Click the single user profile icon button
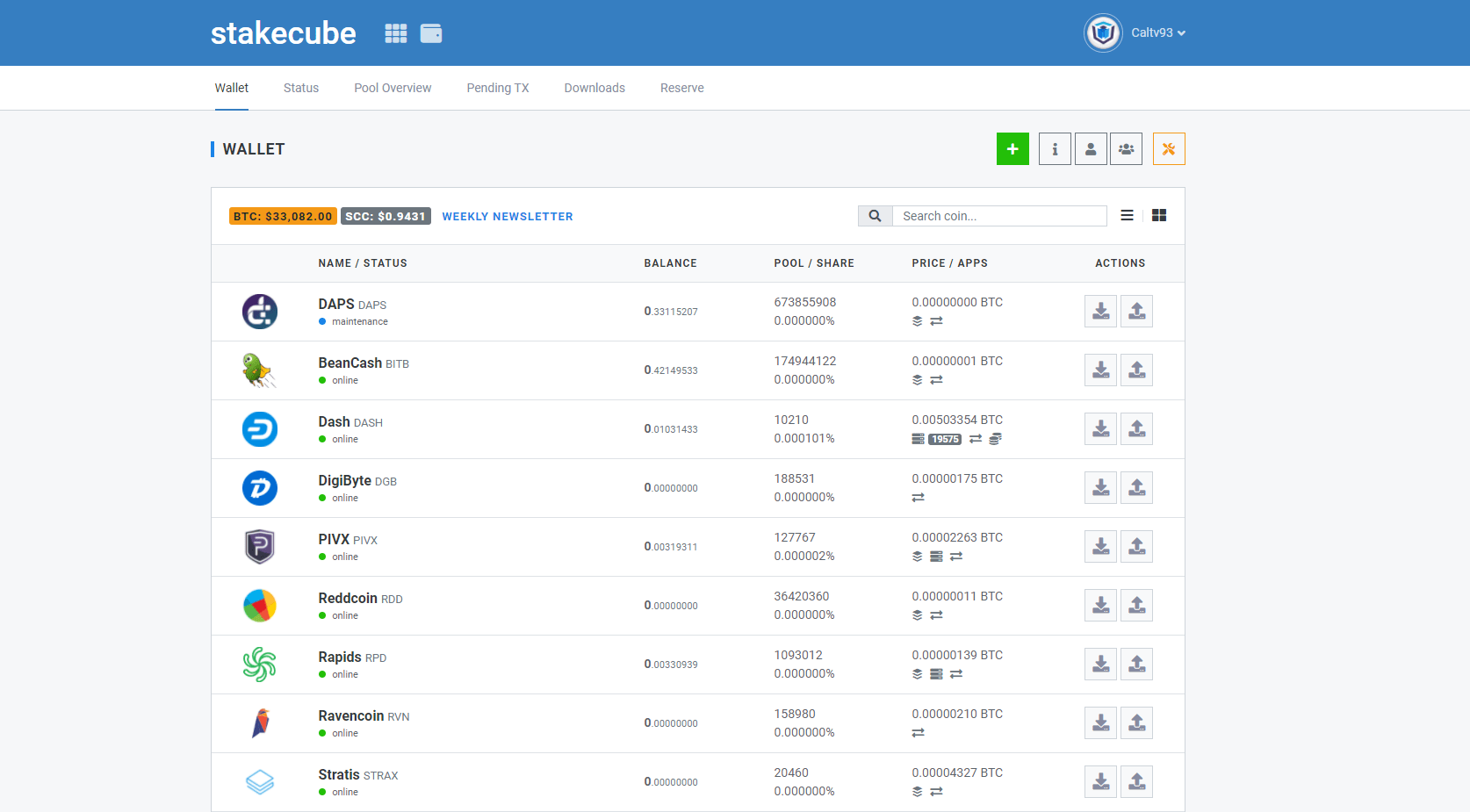1470x812 pixels. 1091,149
